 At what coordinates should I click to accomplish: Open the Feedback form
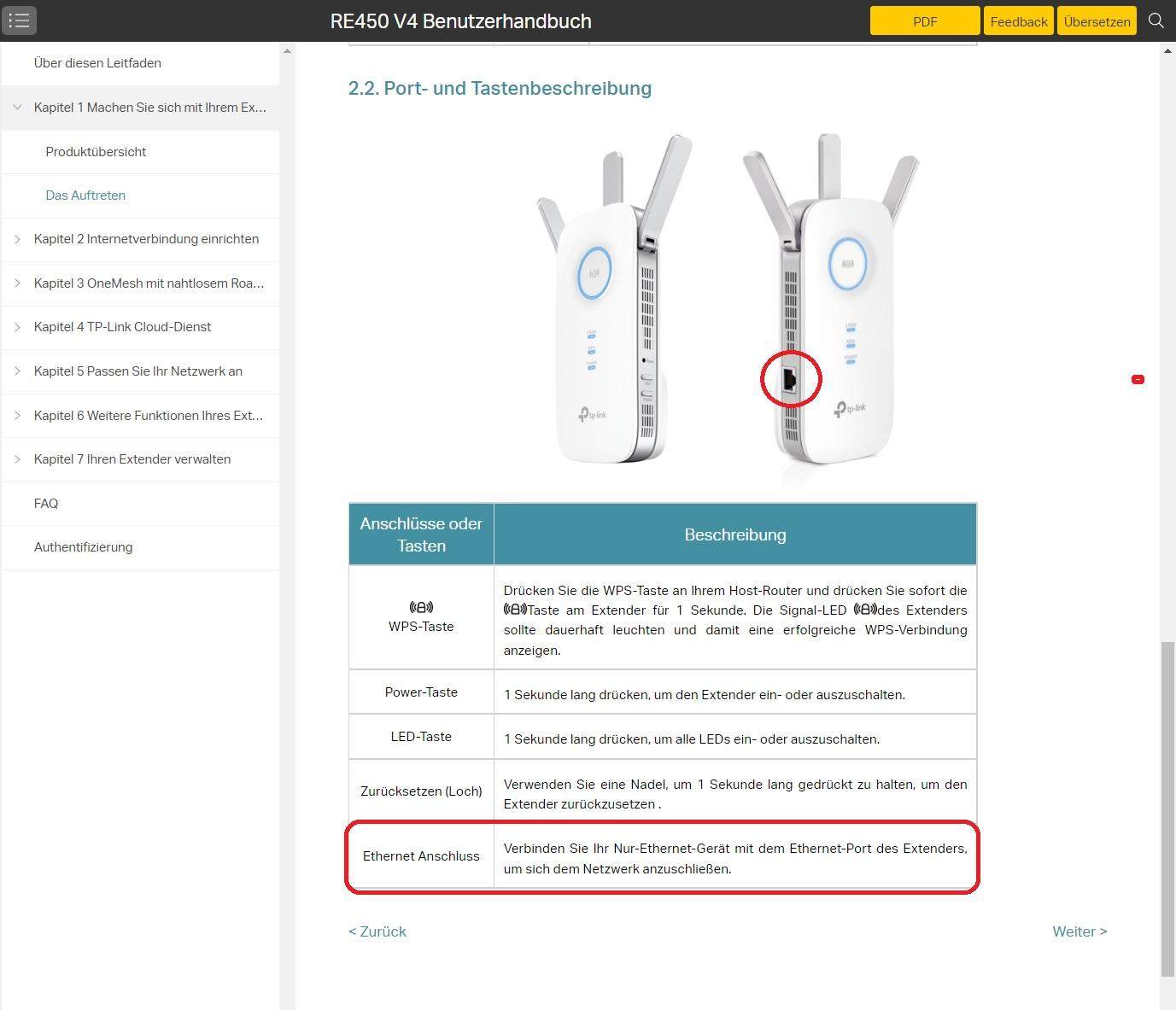point(1018,20)
